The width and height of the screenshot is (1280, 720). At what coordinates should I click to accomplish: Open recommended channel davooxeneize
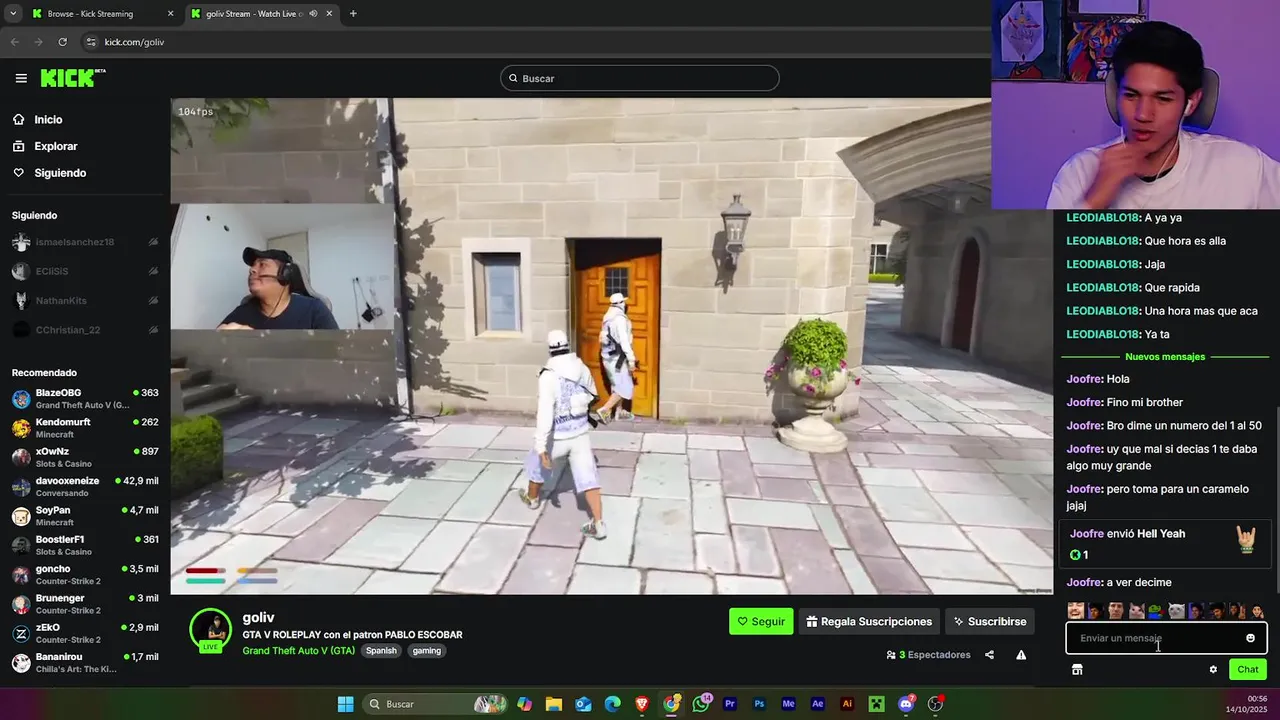(x=85, y=486)
